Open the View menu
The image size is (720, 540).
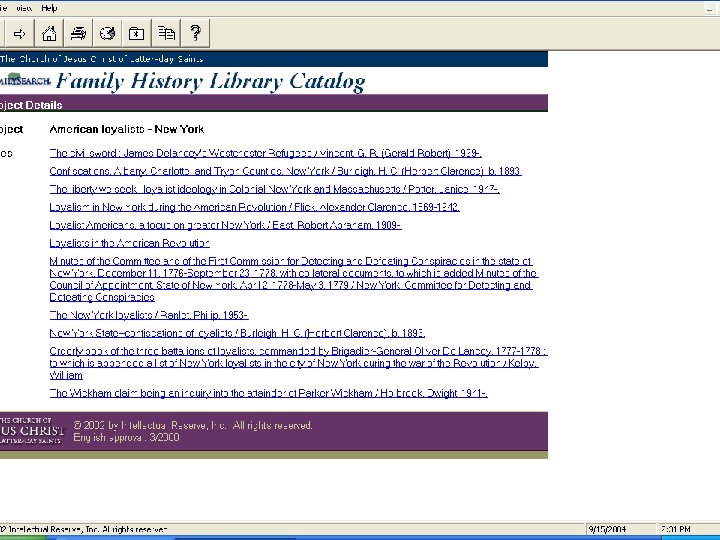tap(24, 8)
